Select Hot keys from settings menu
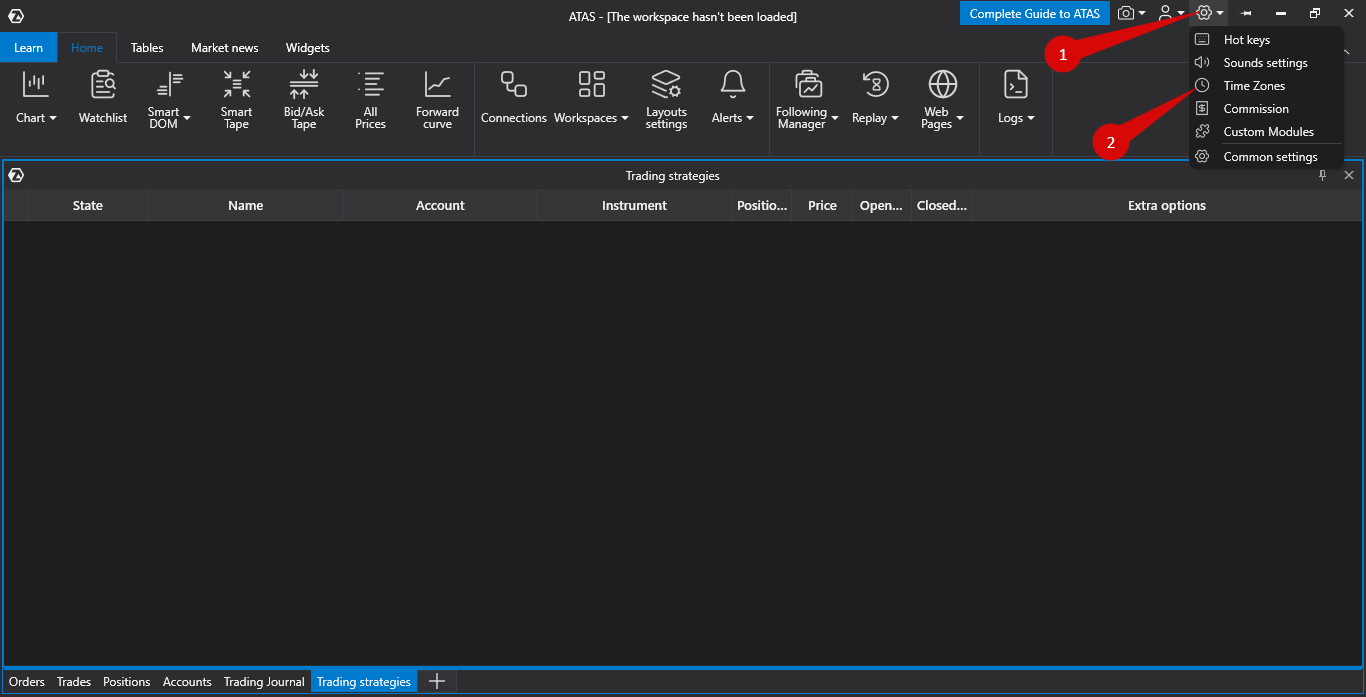The height and width of the screenshot is (697, 1366). 1266,40
